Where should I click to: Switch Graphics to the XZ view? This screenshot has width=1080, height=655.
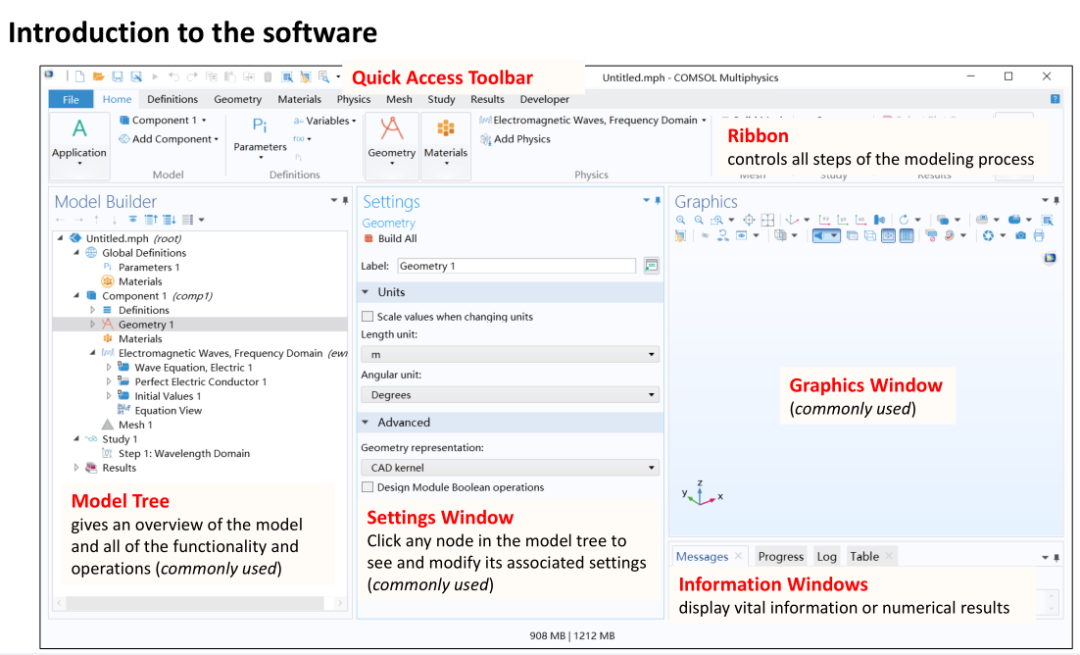click(861, 220)
